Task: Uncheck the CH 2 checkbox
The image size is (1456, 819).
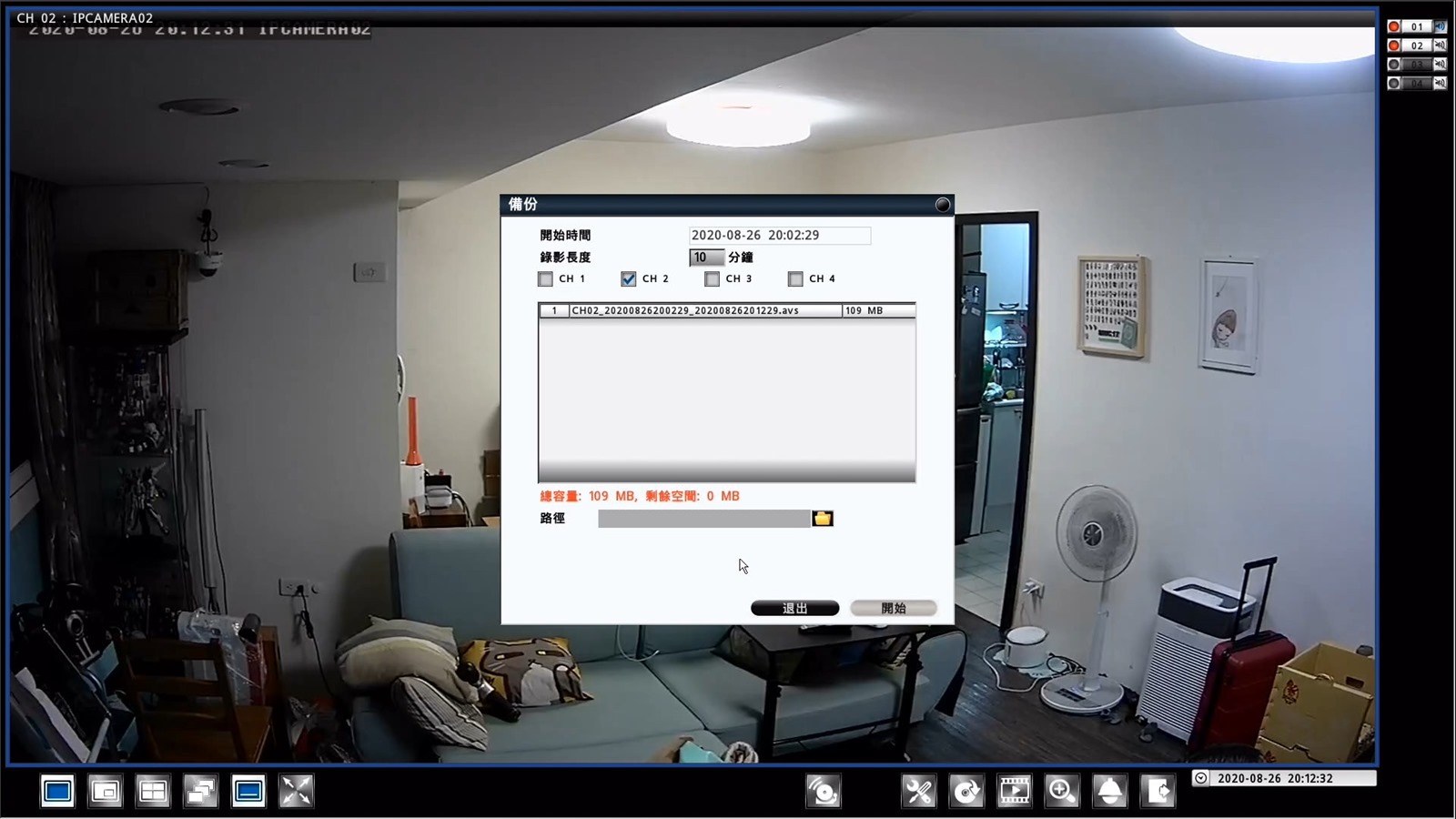Action: coord(629,279)
